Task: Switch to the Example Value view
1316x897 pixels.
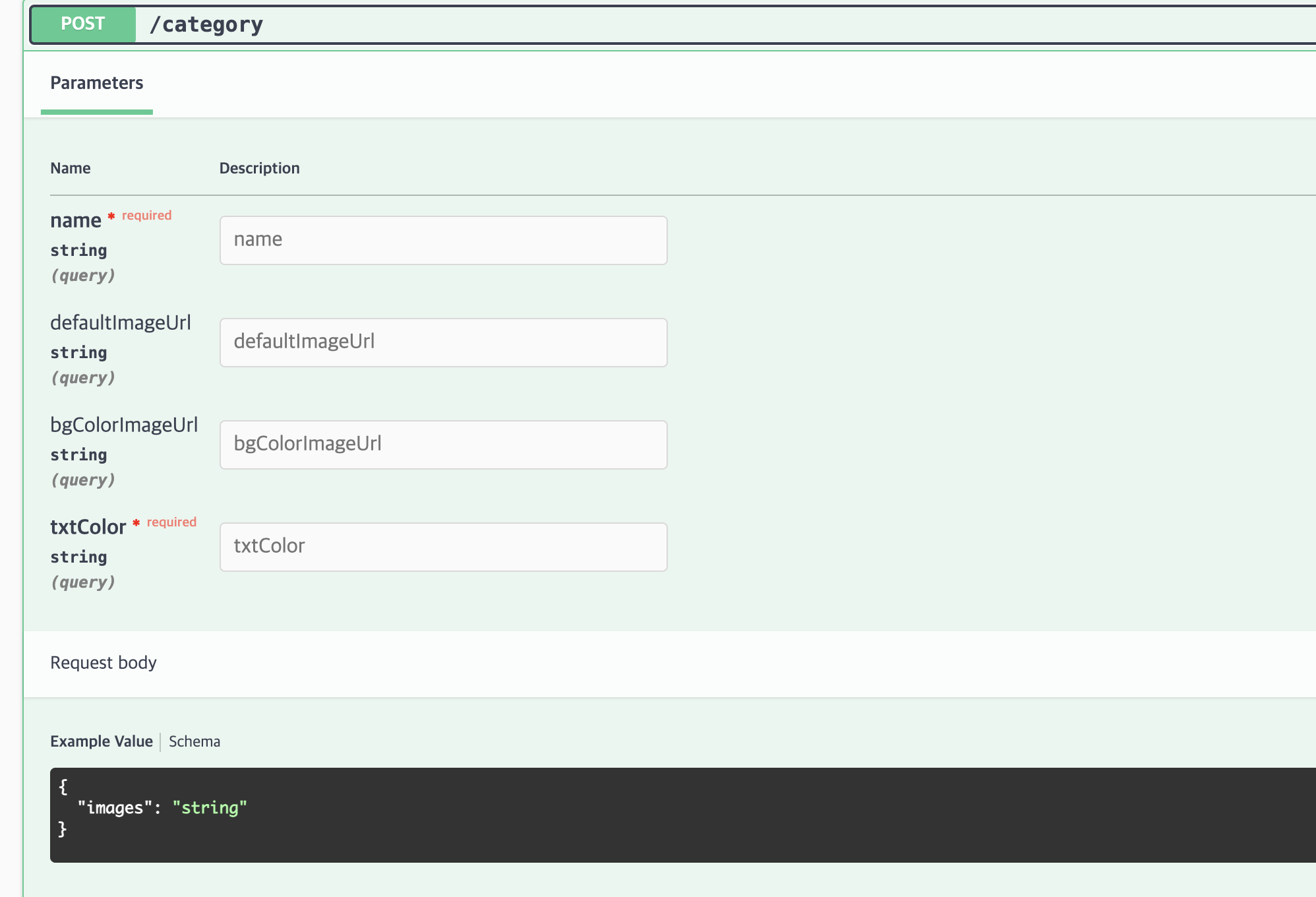Action: click(x=102, y=741)
